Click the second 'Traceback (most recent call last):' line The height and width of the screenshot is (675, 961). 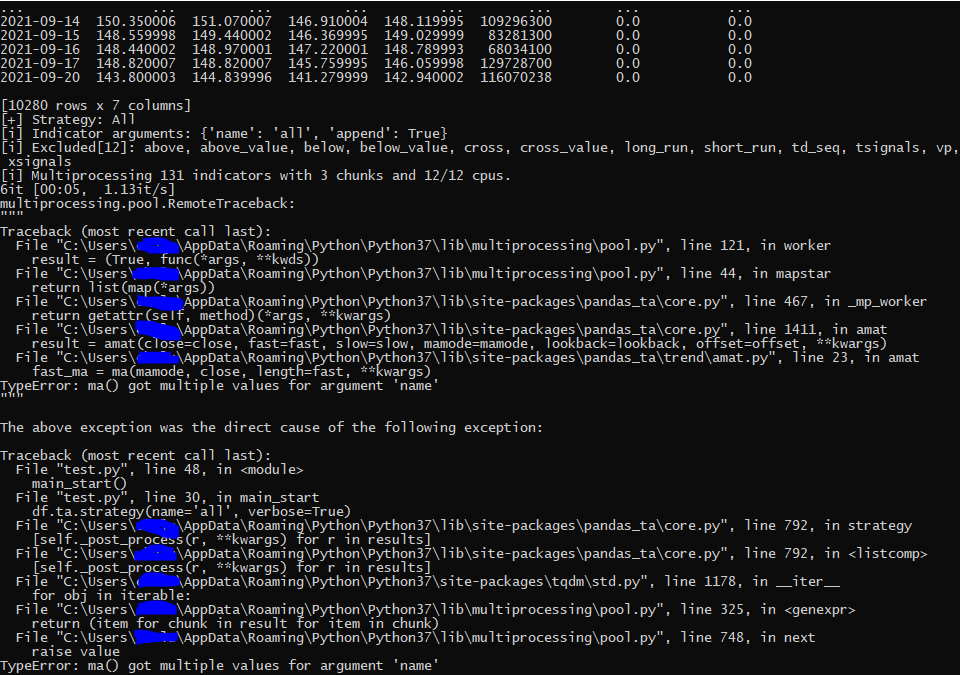pyautogui.click(x=136, y=456)
